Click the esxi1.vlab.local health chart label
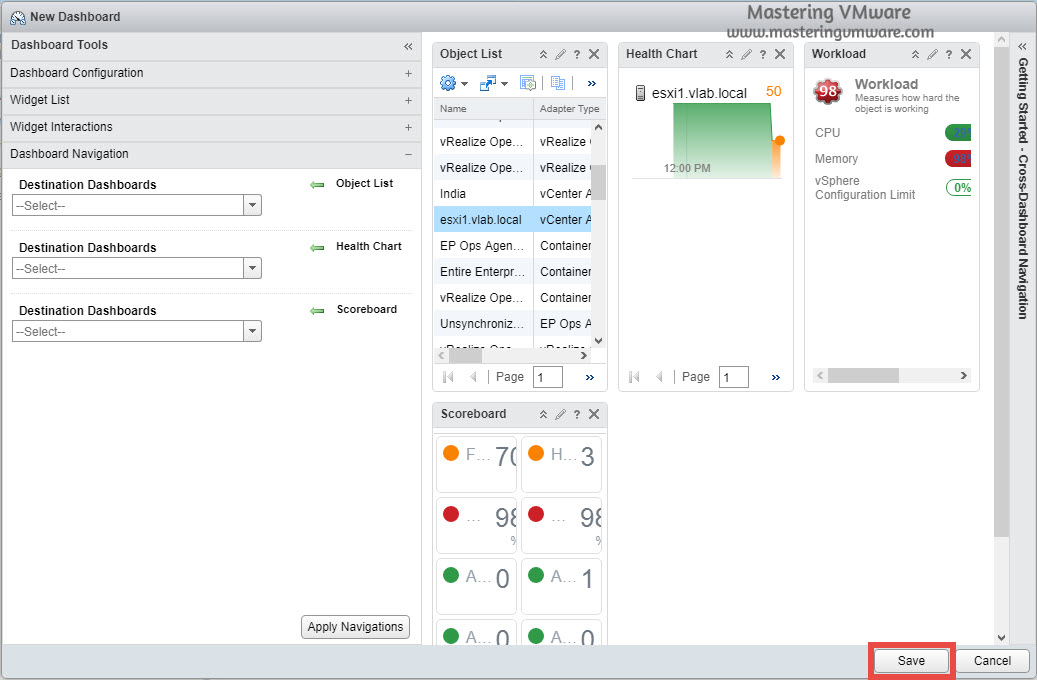 tap(699, 93)
